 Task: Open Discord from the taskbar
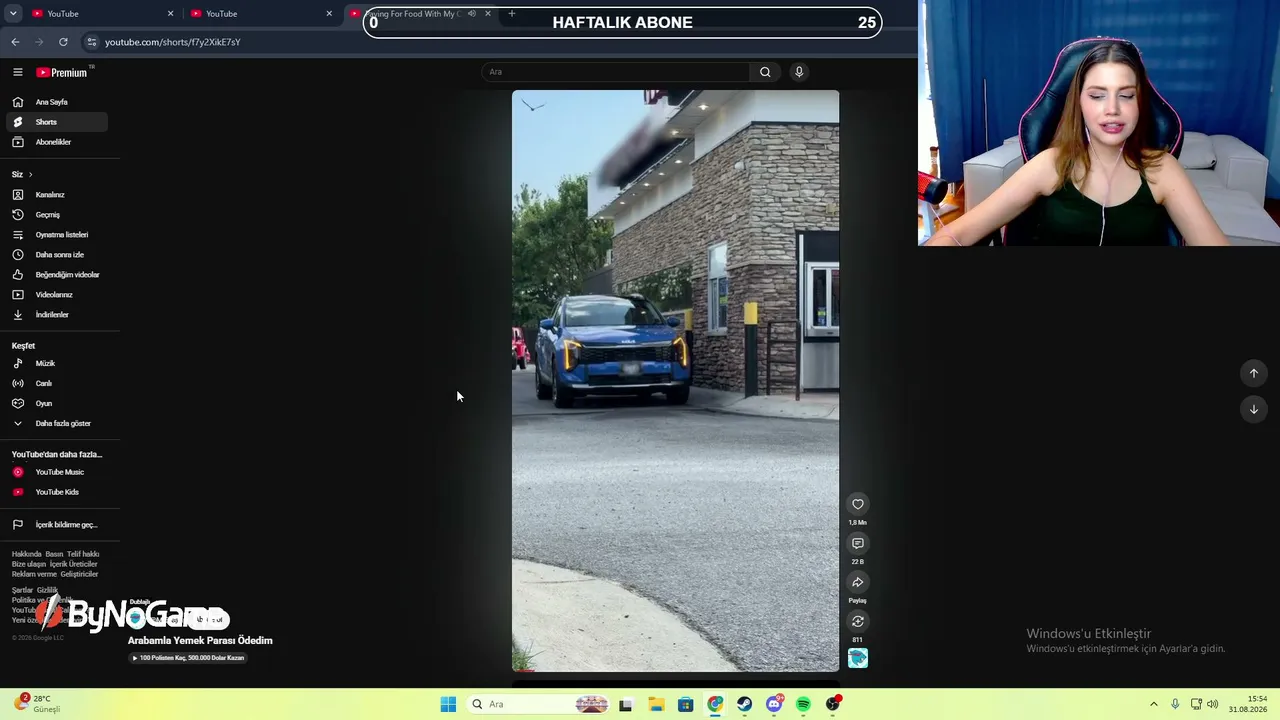pos(774,704)
